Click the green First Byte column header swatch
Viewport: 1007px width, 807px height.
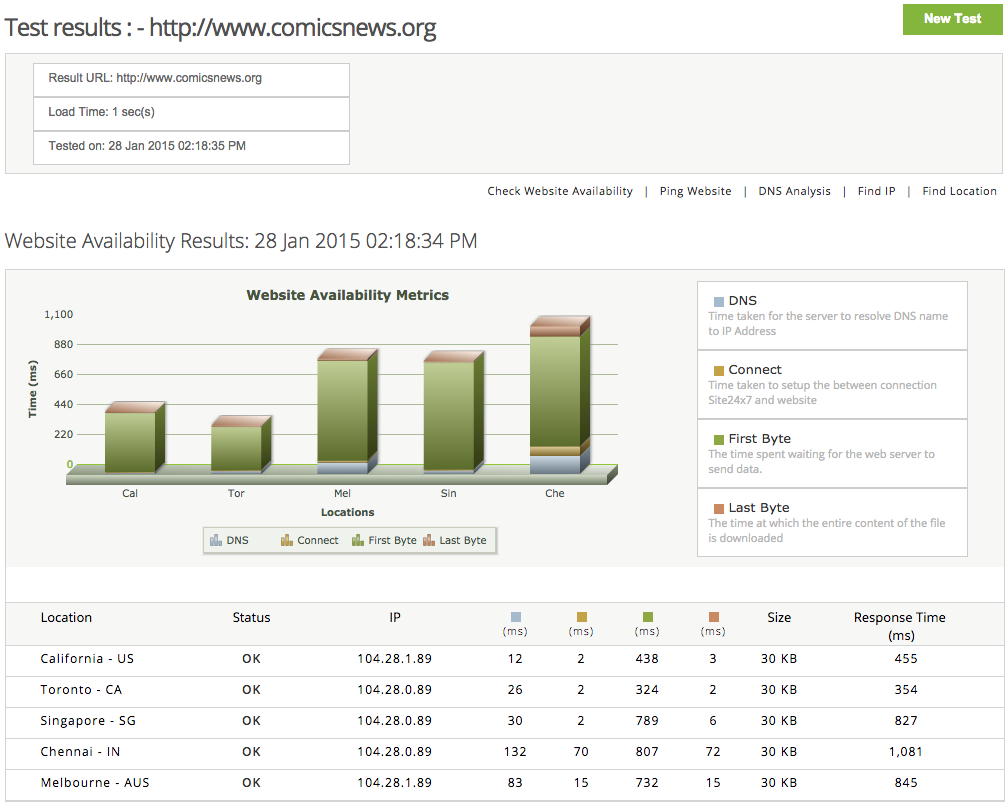(648, 617)
